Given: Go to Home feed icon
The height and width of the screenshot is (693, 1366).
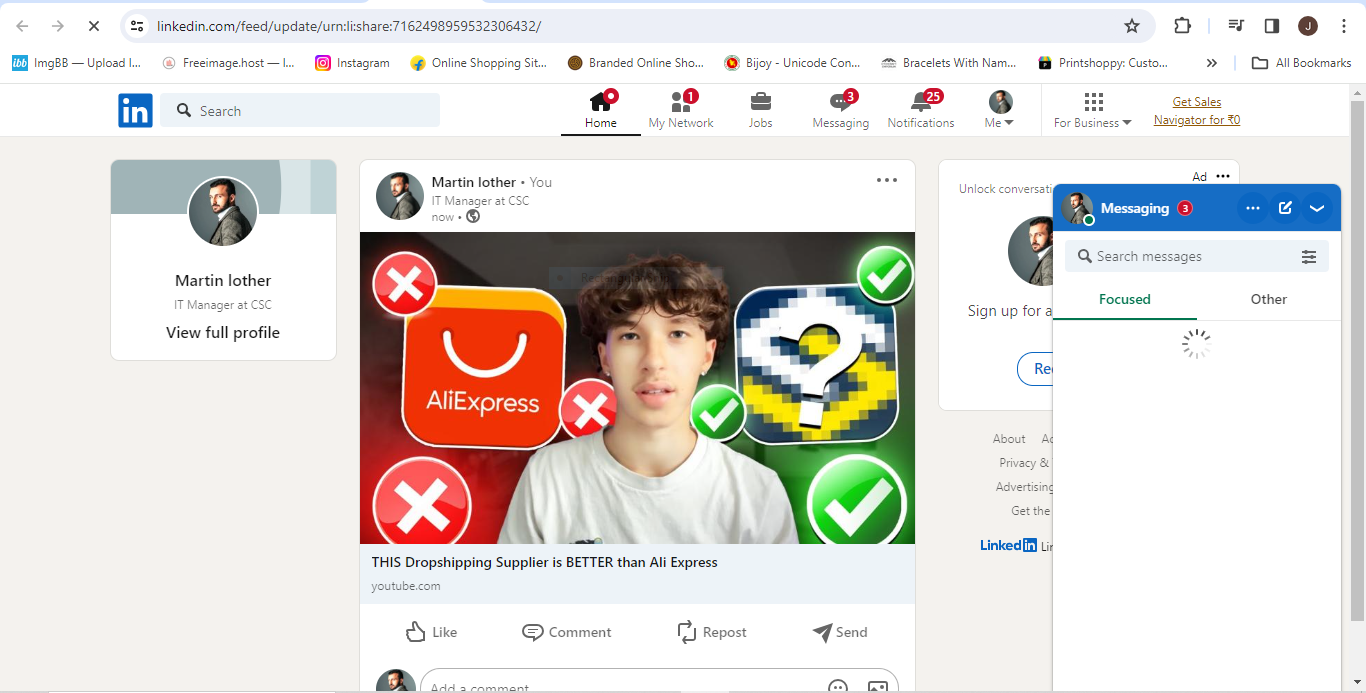Looking at the screenshot, I should pyautogui.click(x=600, y=101).
